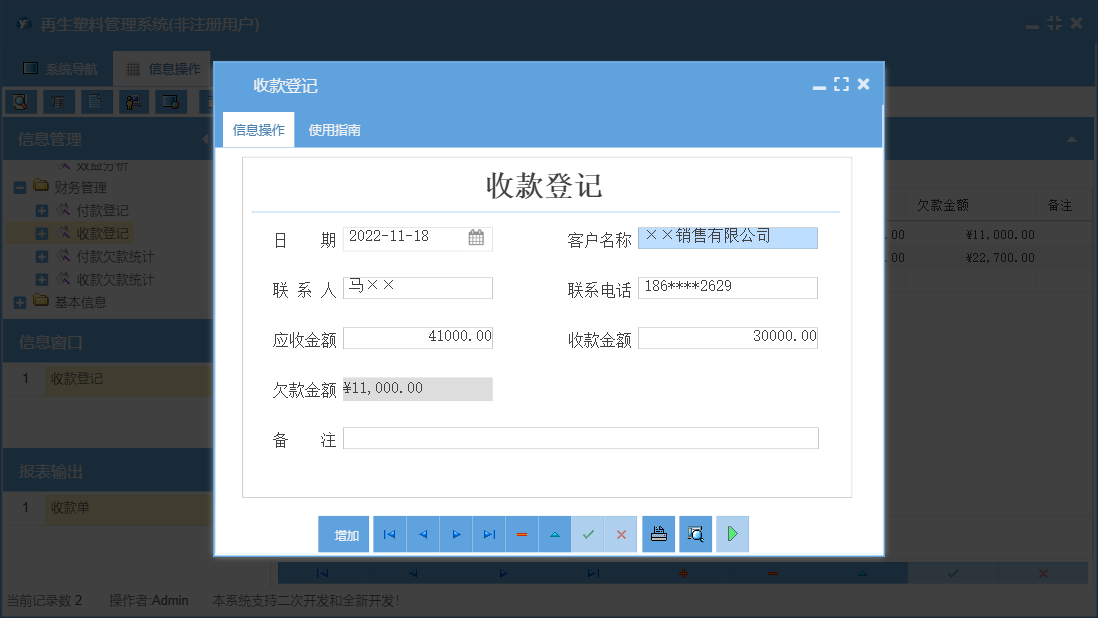
Task: Click the print icon in the dialog
Action: 657,533
